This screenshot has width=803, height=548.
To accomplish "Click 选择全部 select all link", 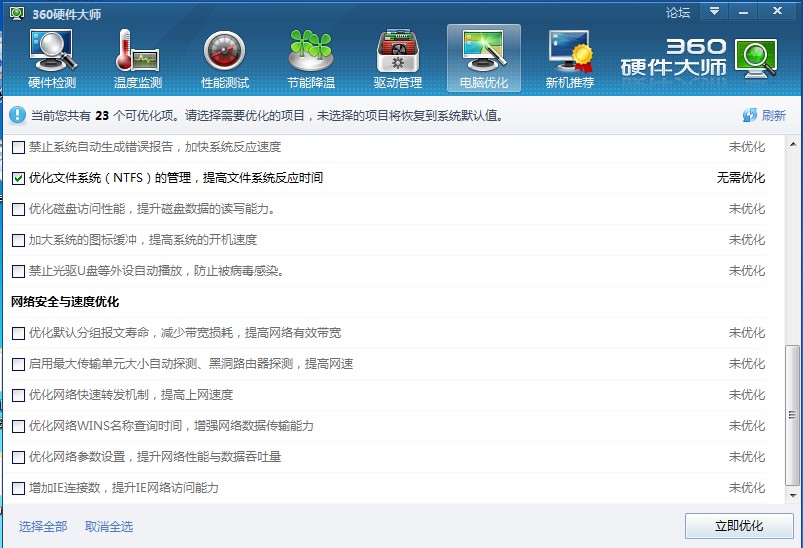I will point(43,526).
